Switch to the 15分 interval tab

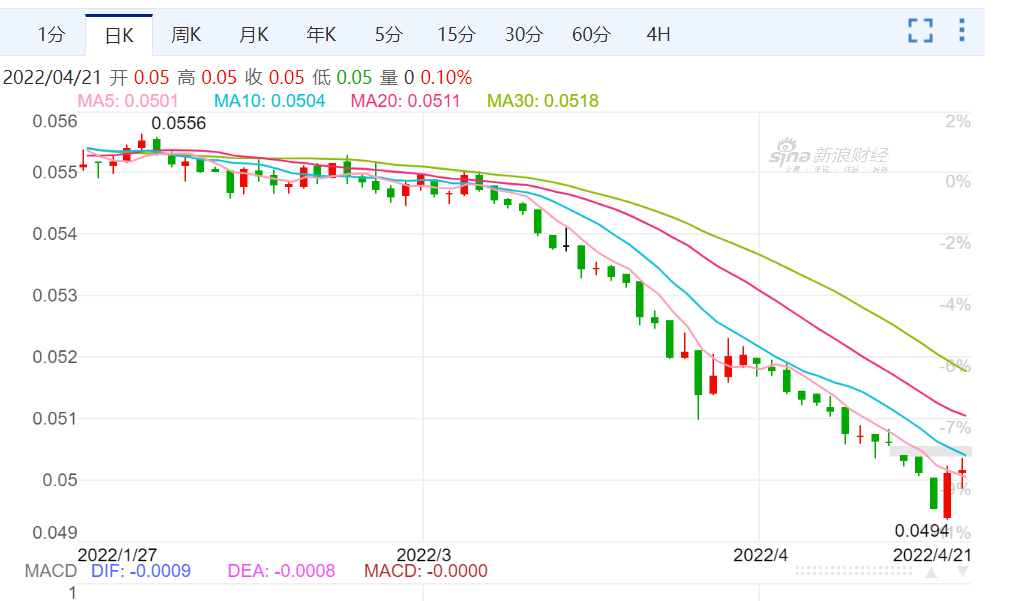(456, 35)
